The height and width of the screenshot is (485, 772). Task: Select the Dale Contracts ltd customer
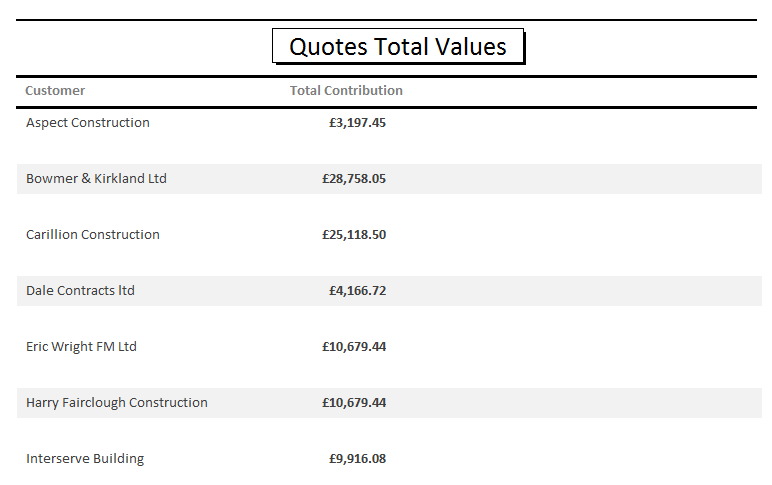[x=80, y=291]
